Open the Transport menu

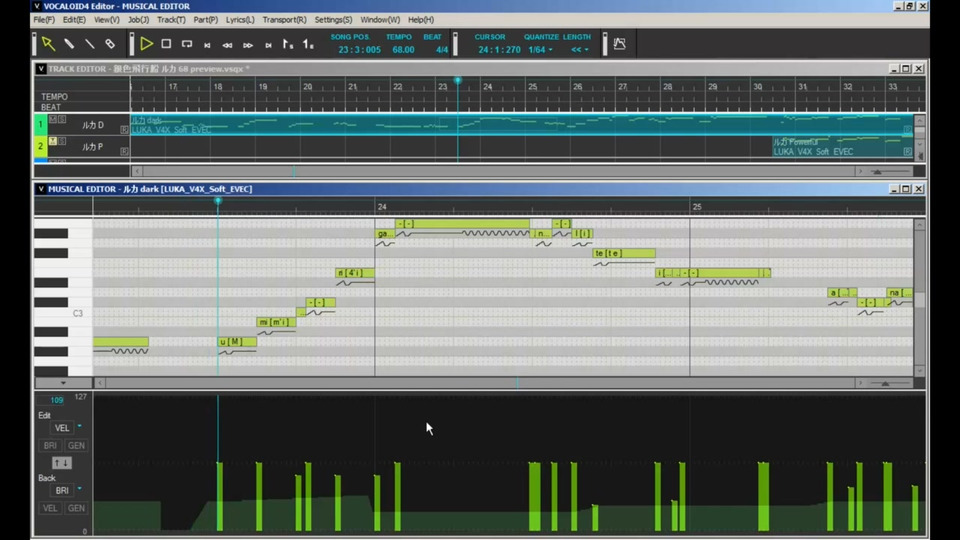pyautogui.click(x=284, y=20)
